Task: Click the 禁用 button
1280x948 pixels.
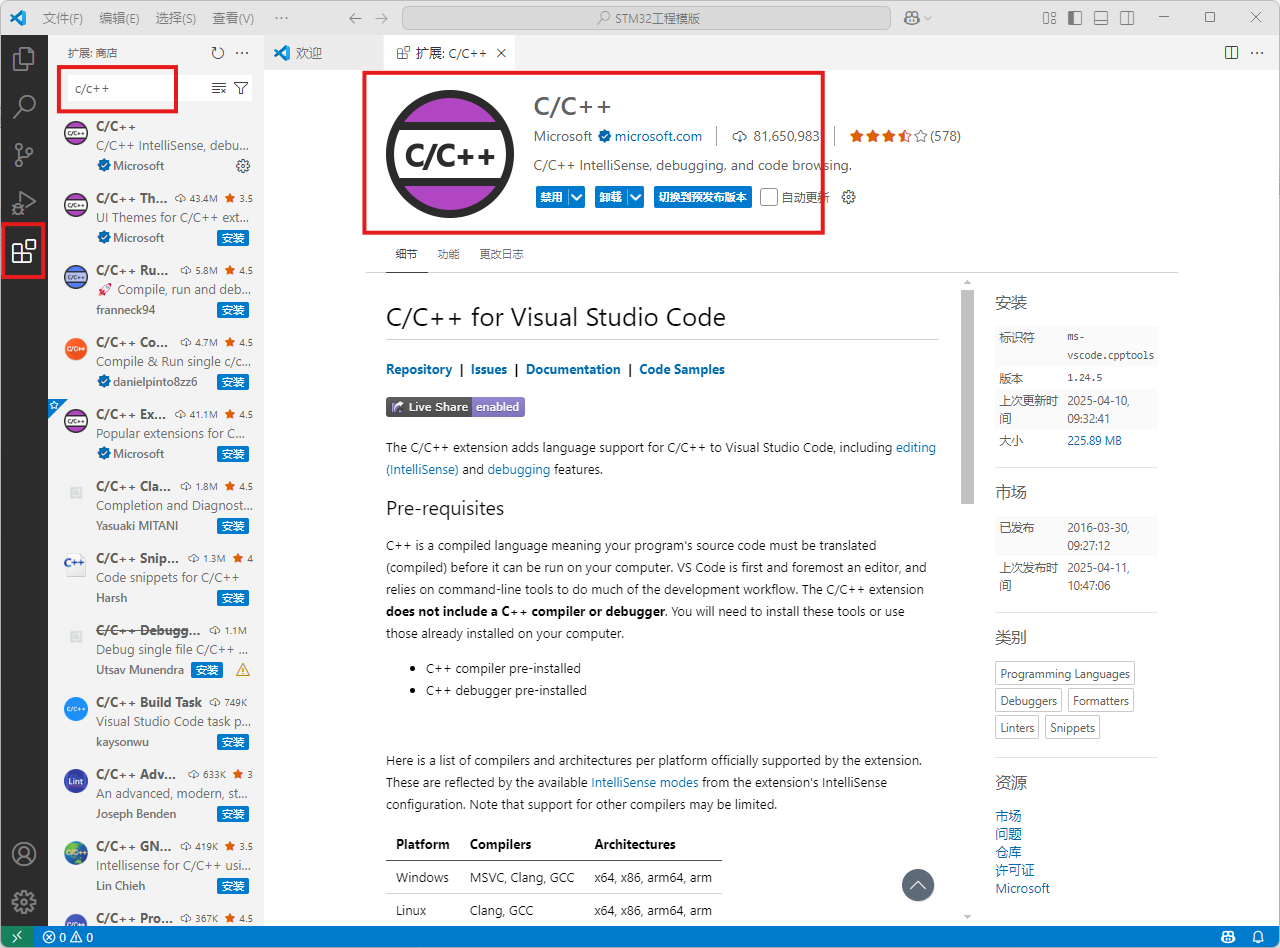Action: pos(551,197)
